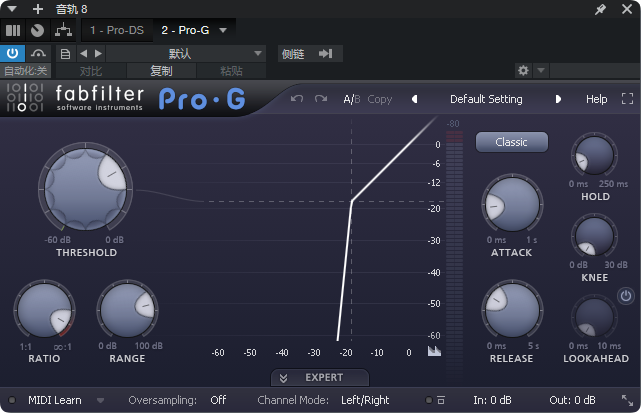Change Oversampling Off setting

tap(218, 400)
